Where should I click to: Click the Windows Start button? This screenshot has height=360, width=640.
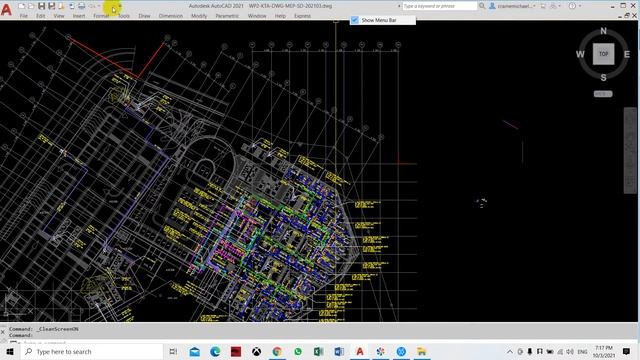[x=10, y=351]
